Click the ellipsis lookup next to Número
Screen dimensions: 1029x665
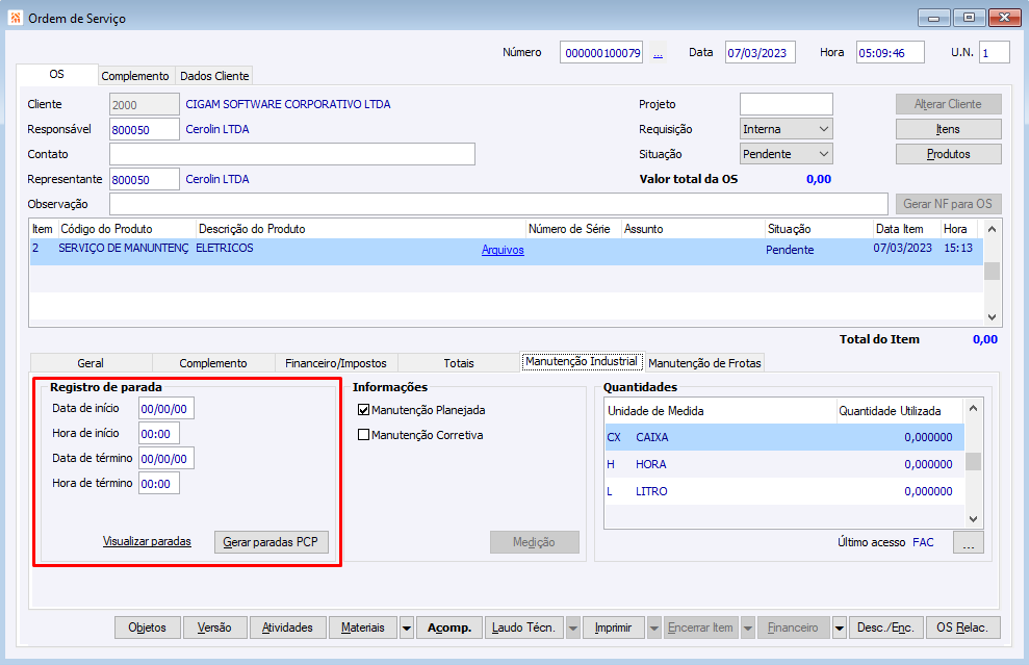tap(658, 53)
